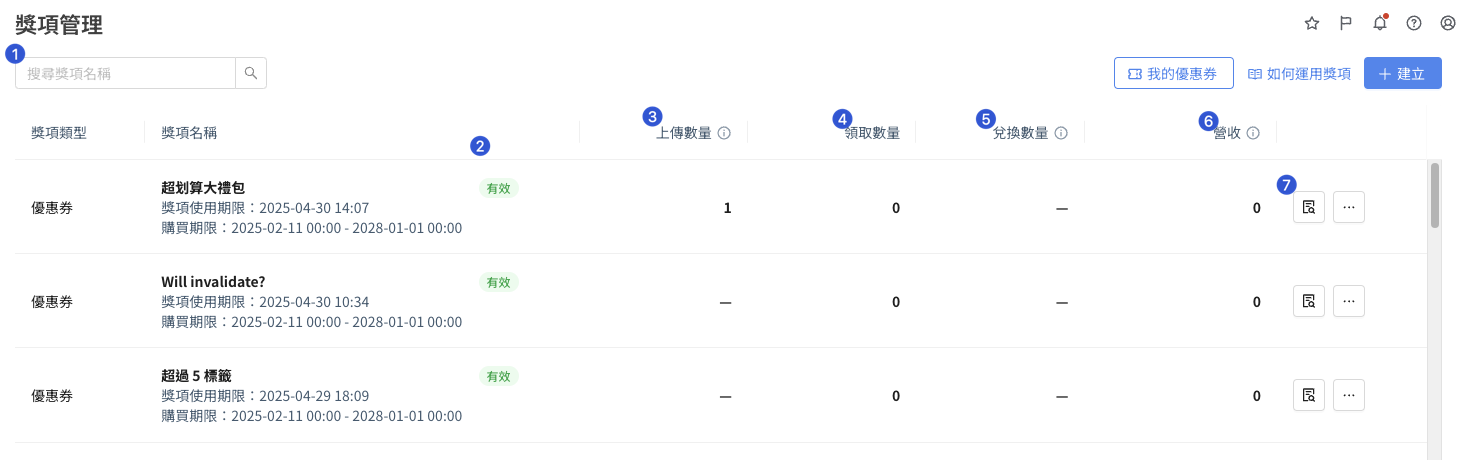
Task: Open more options menu for 超划算大禮包
Action: tap(1349, 207)
